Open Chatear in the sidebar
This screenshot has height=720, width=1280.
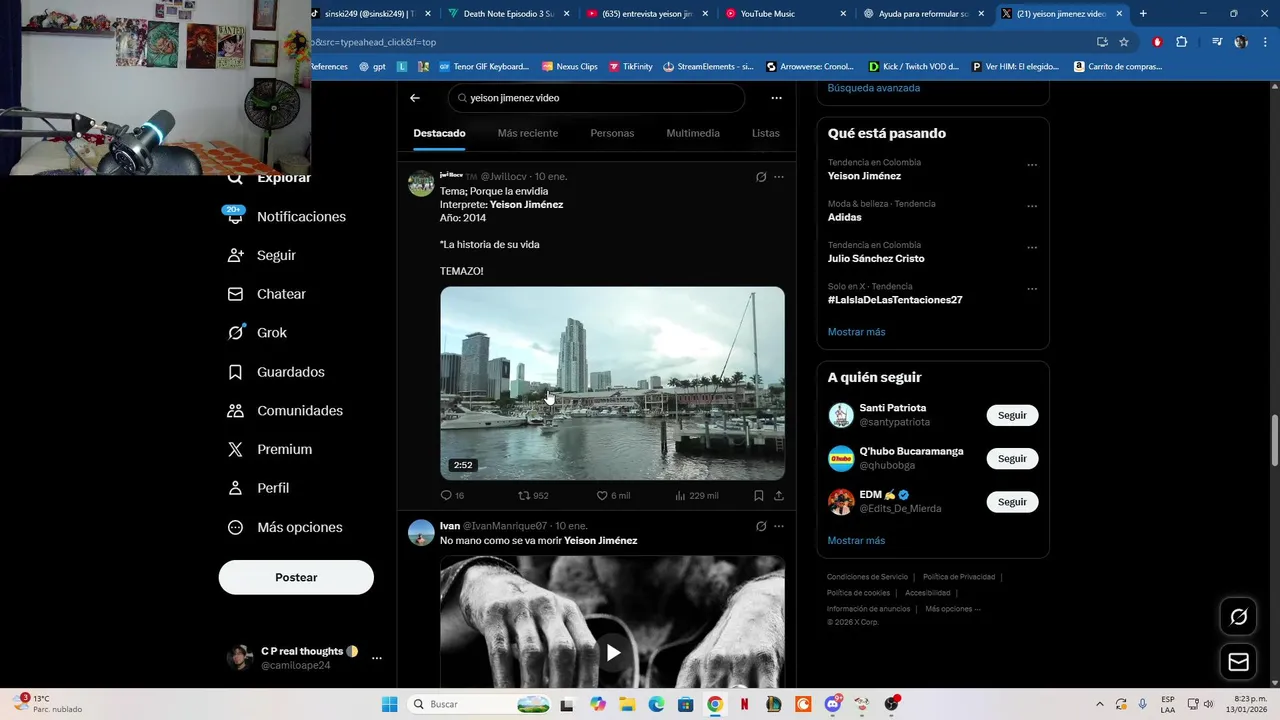coord(268,294)
